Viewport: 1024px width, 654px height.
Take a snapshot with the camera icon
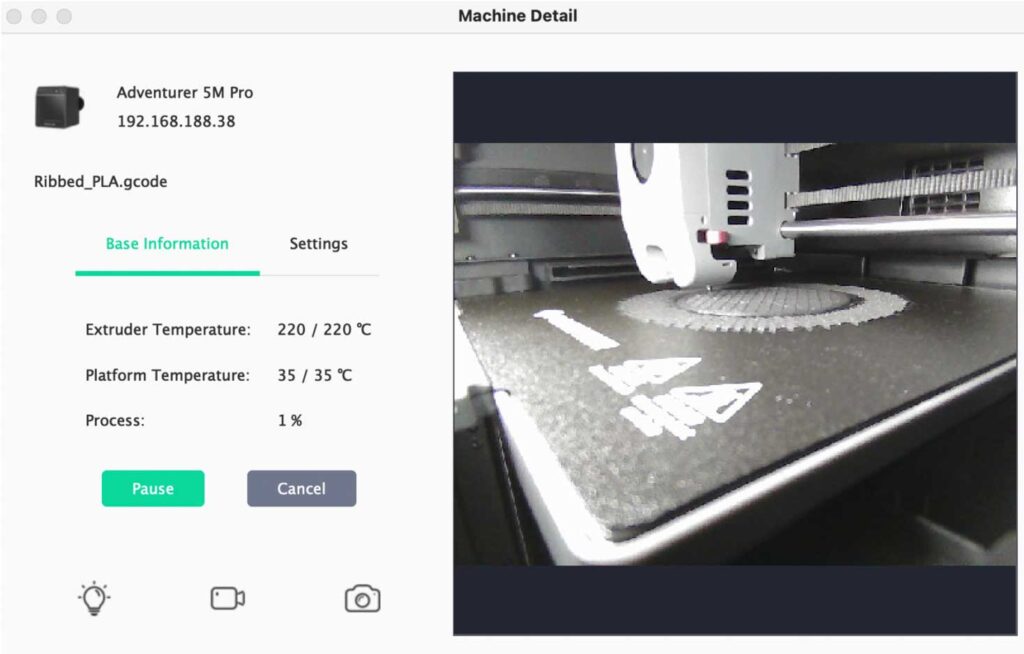tap(362, 598)
